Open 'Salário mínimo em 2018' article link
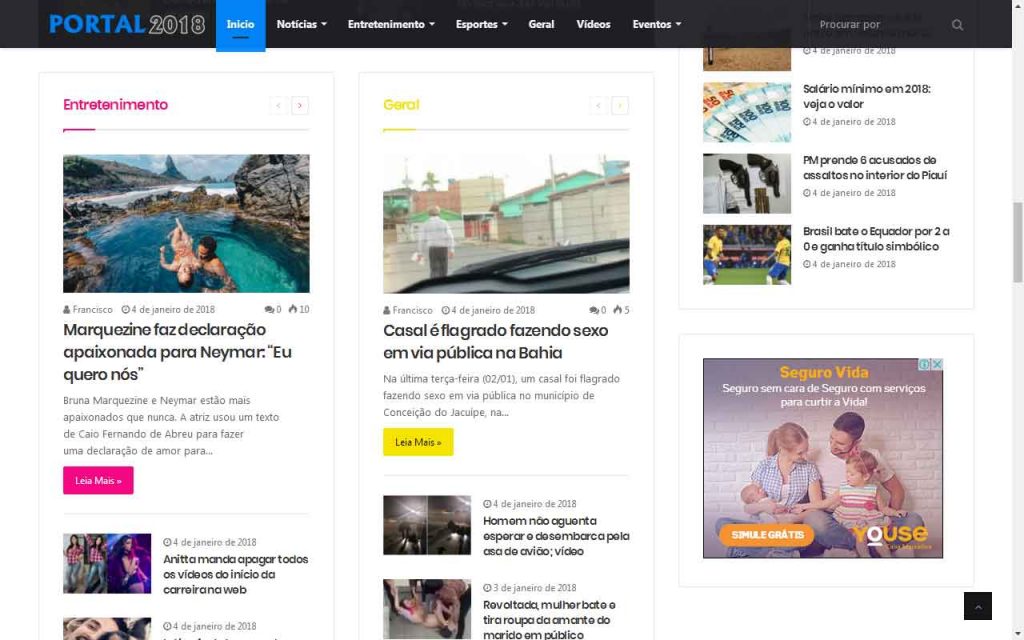 (867, 97)
